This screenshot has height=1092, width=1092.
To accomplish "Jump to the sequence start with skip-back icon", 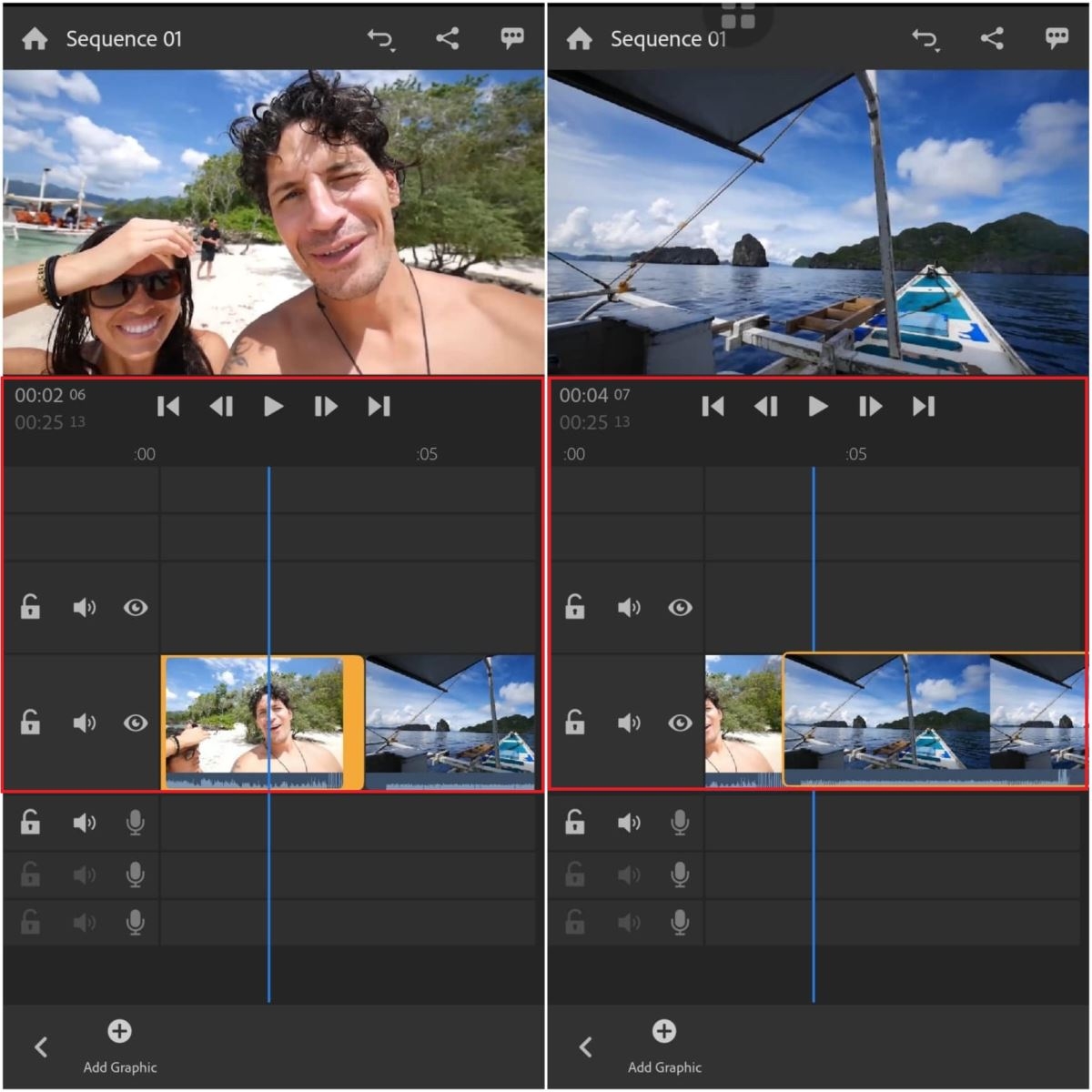I will click(167, 407).
